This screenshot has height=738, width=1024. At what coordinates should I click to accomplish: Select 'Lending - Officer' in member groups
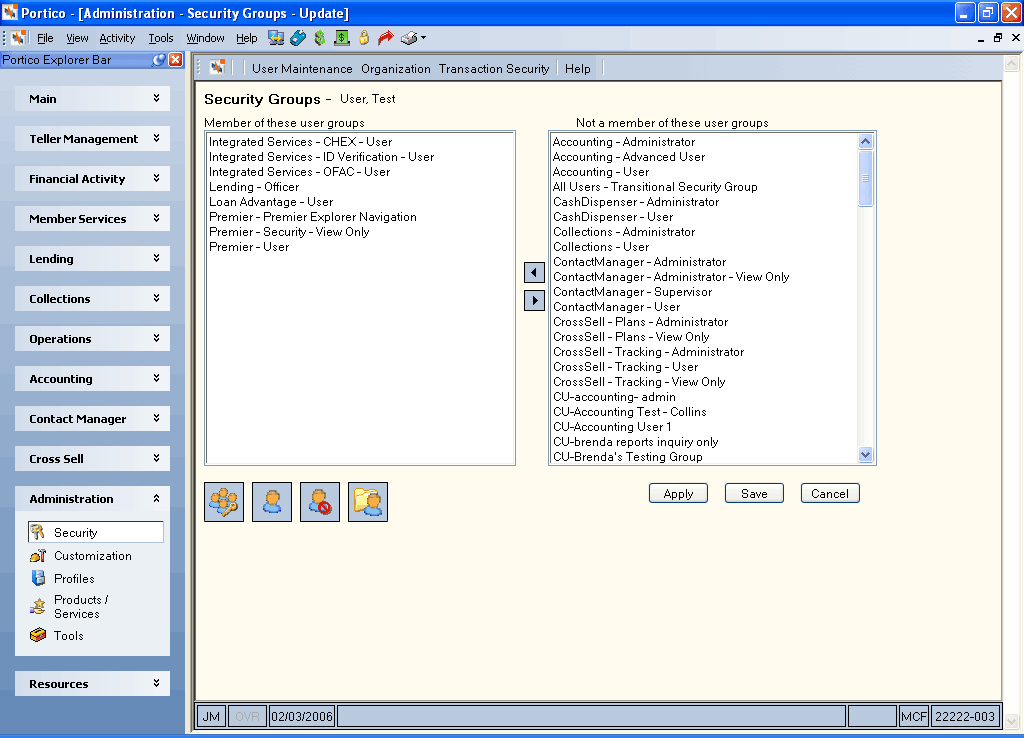(x=254, y=187)
